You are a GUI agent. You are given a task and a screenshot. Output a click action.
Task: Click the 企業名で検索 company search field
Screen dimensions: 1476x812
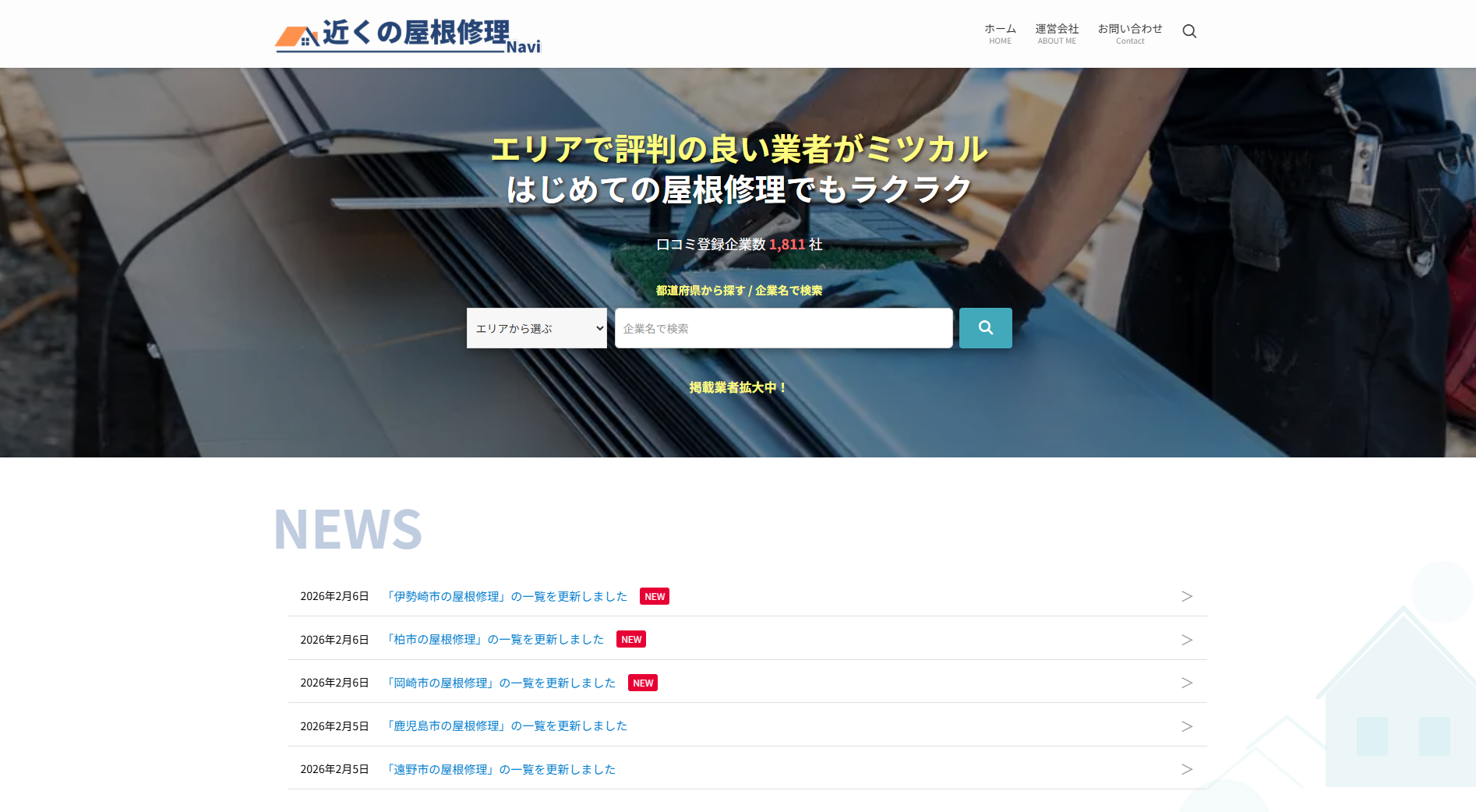pos(782,328)
